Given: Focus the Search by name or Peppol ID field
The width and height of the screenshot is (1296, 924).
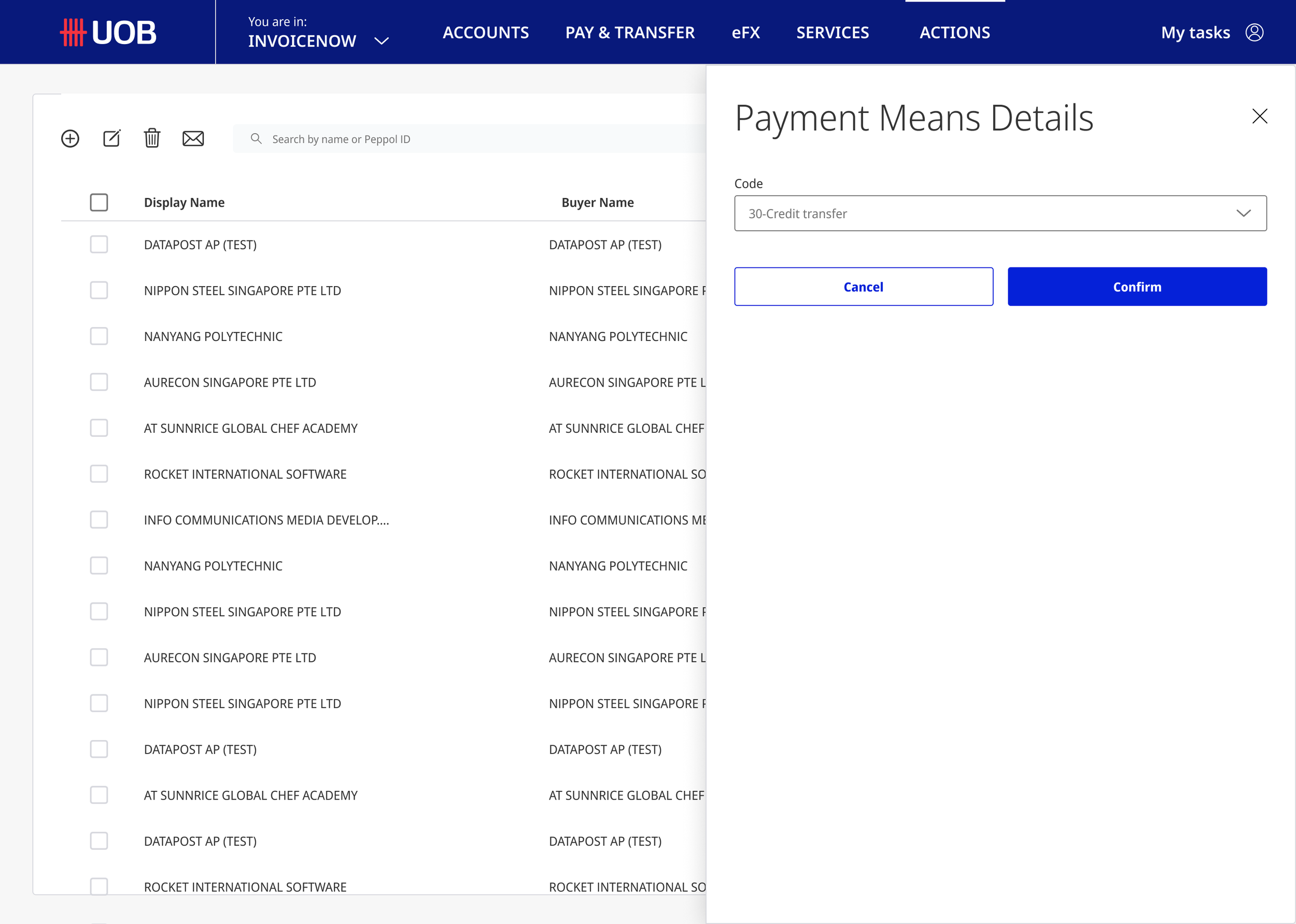Looking at the screenshot, I should 469,139.
